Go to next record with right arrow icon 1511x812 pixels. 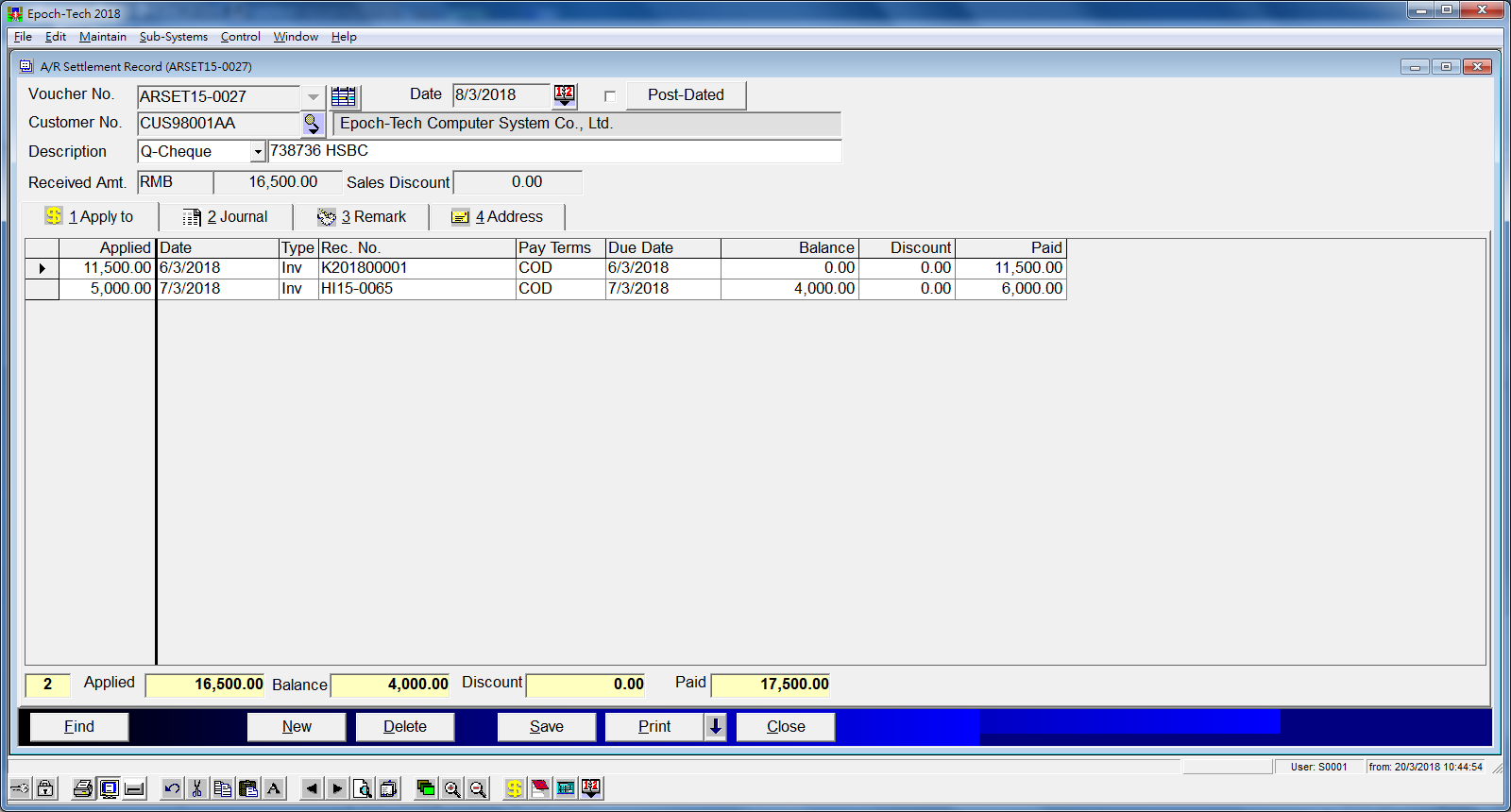click(x=337, y=788)
